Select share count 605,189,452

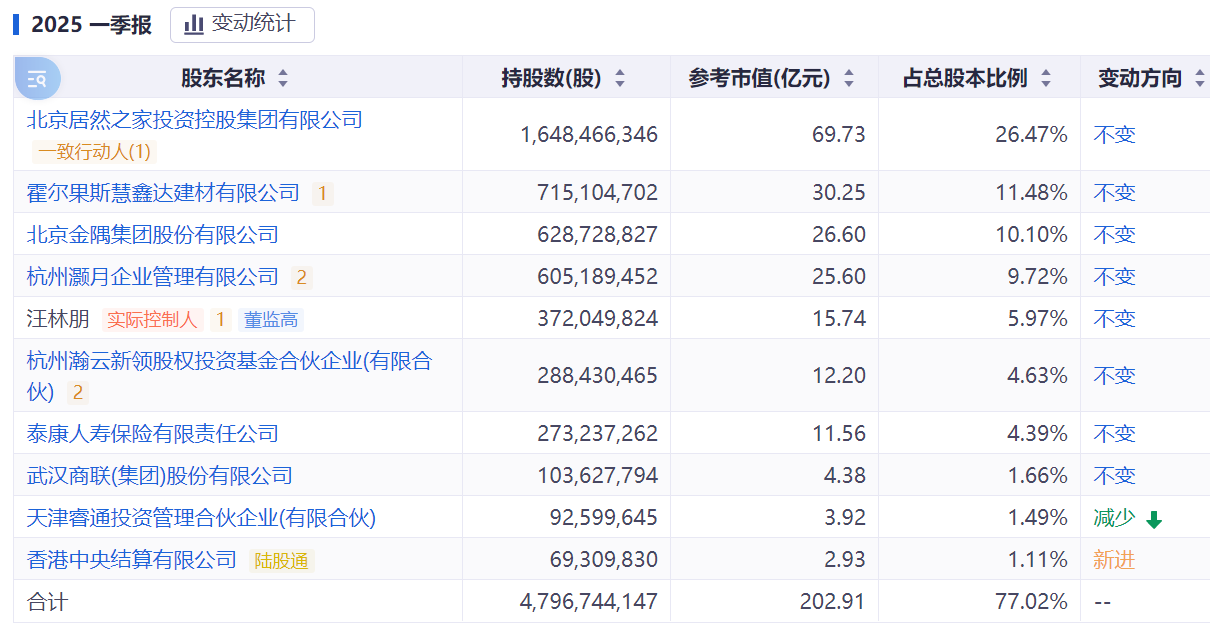(x=598, y=277)
